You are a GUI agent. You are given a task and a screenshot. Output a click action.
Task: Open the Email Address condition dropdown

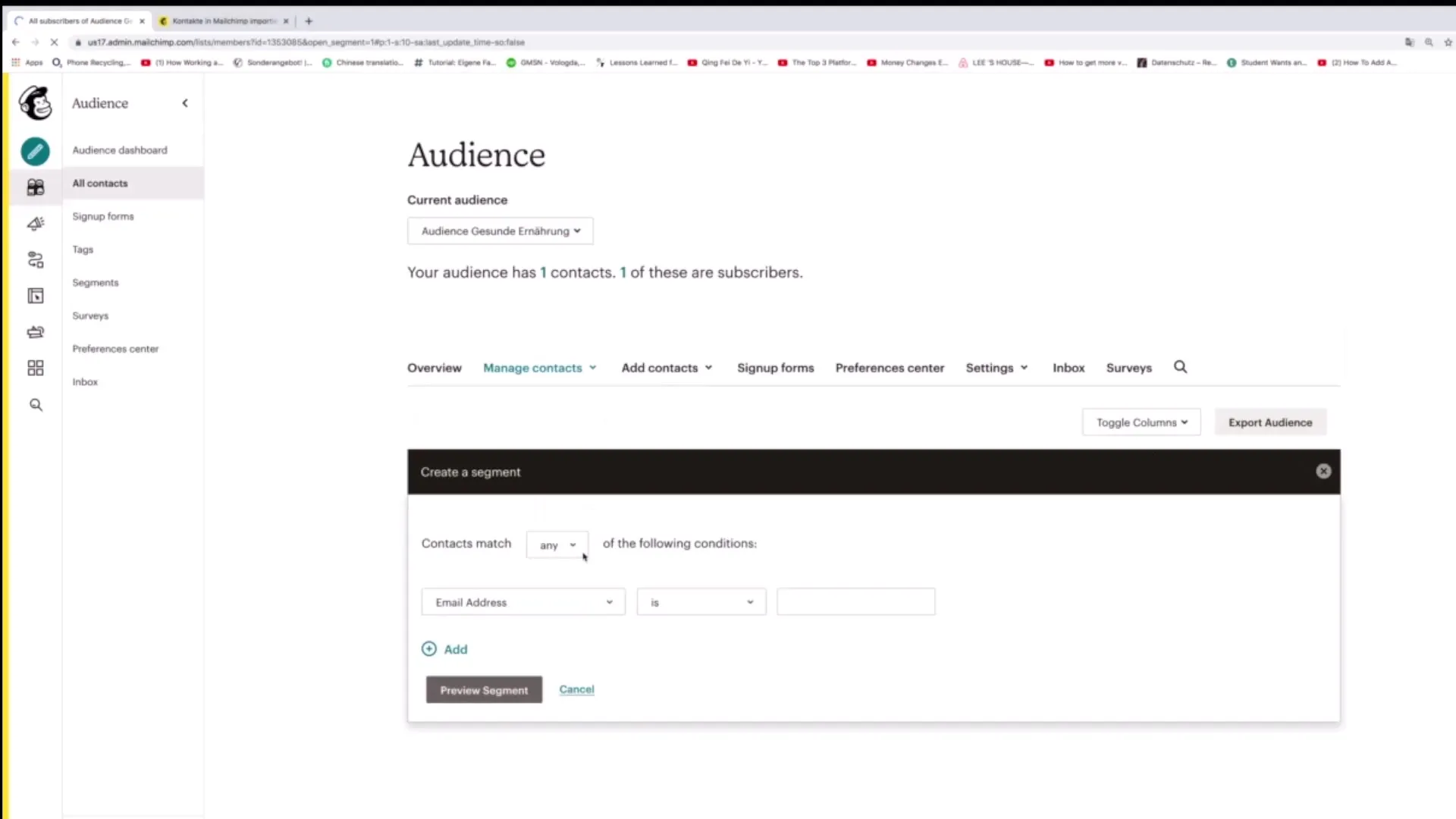(x=523, y=602)
